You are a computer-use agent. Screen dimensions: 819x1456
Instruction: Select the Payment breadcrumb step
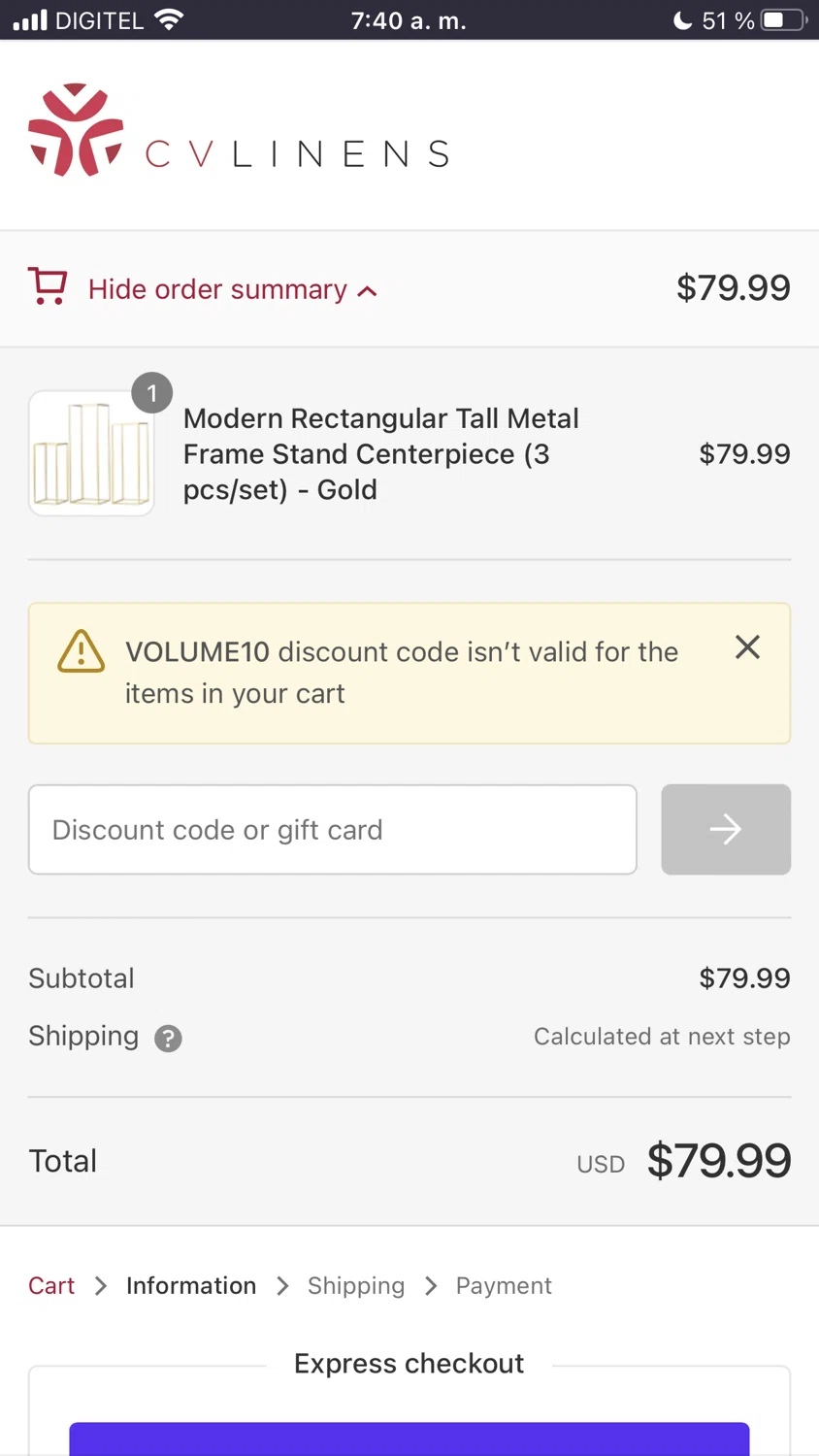(504, 1286)
